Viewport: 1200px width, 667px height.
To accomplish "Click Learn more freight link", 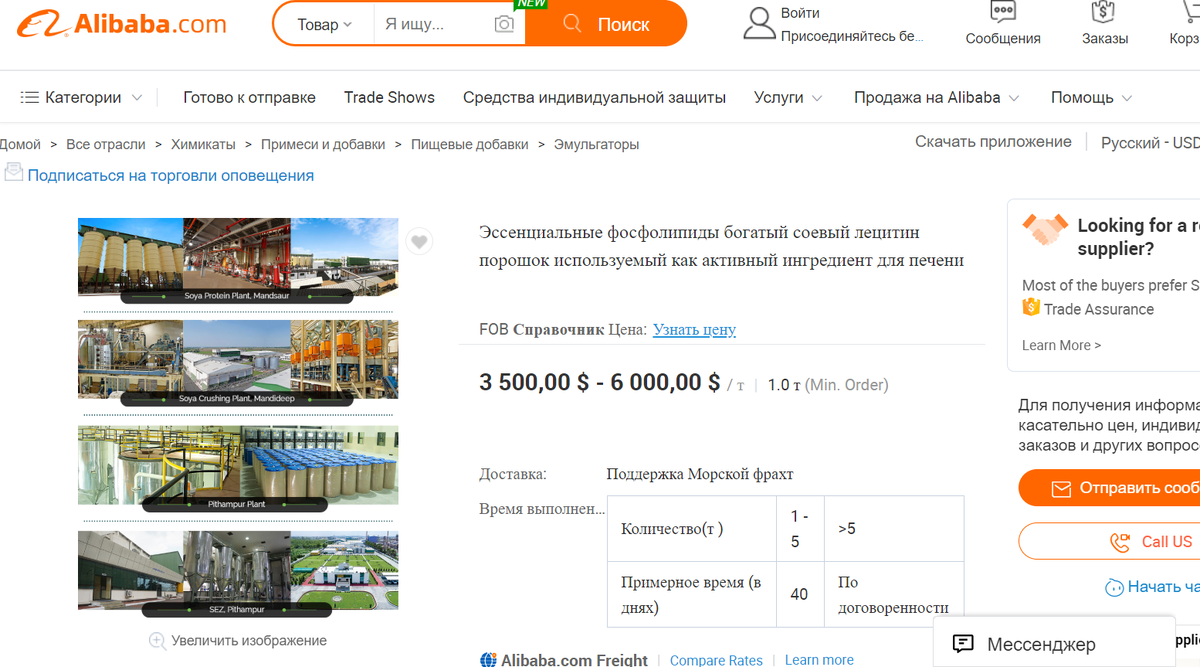I will 819,660.
